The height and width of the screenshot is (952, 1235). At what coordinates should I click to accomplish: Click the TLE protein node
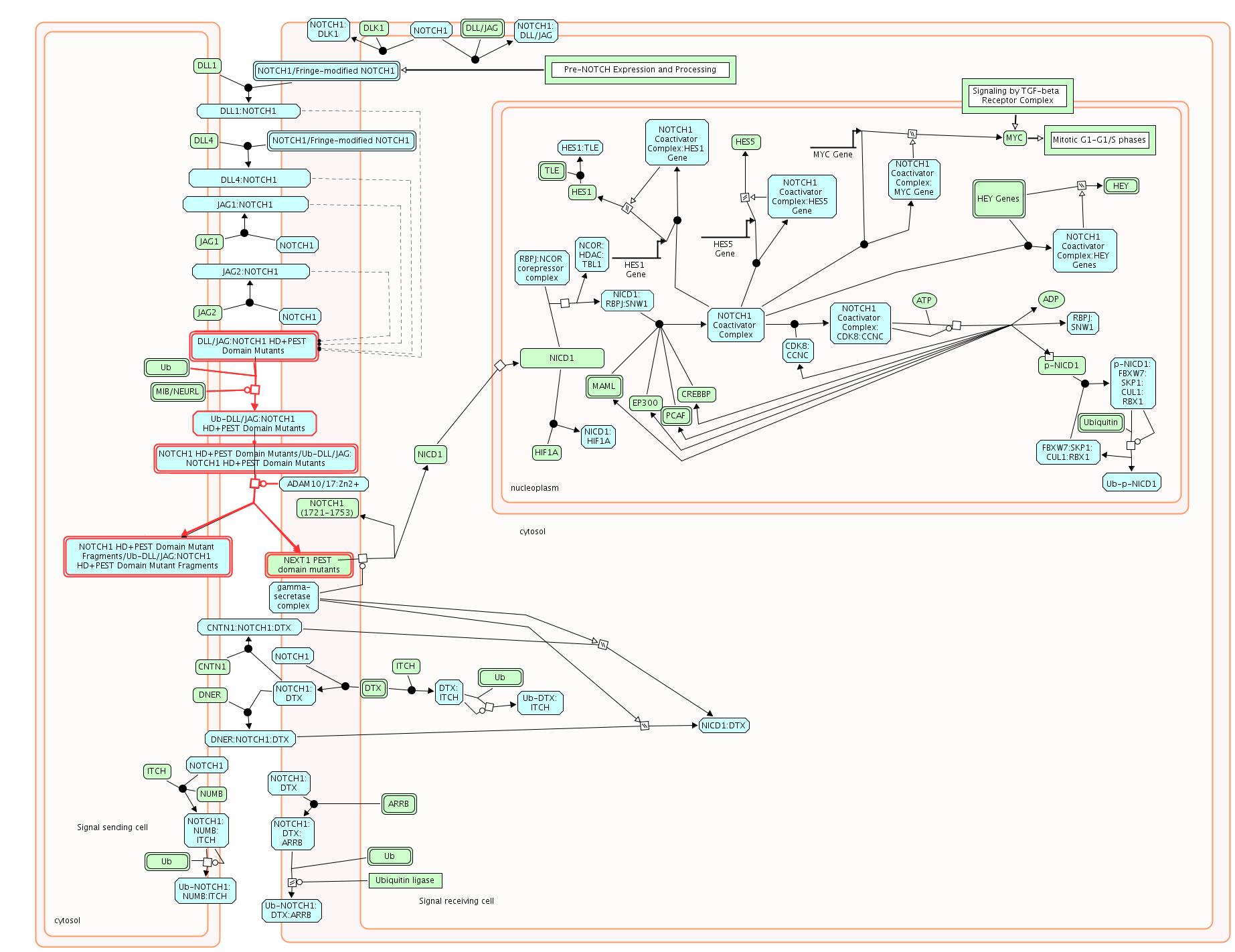(552, 171)
